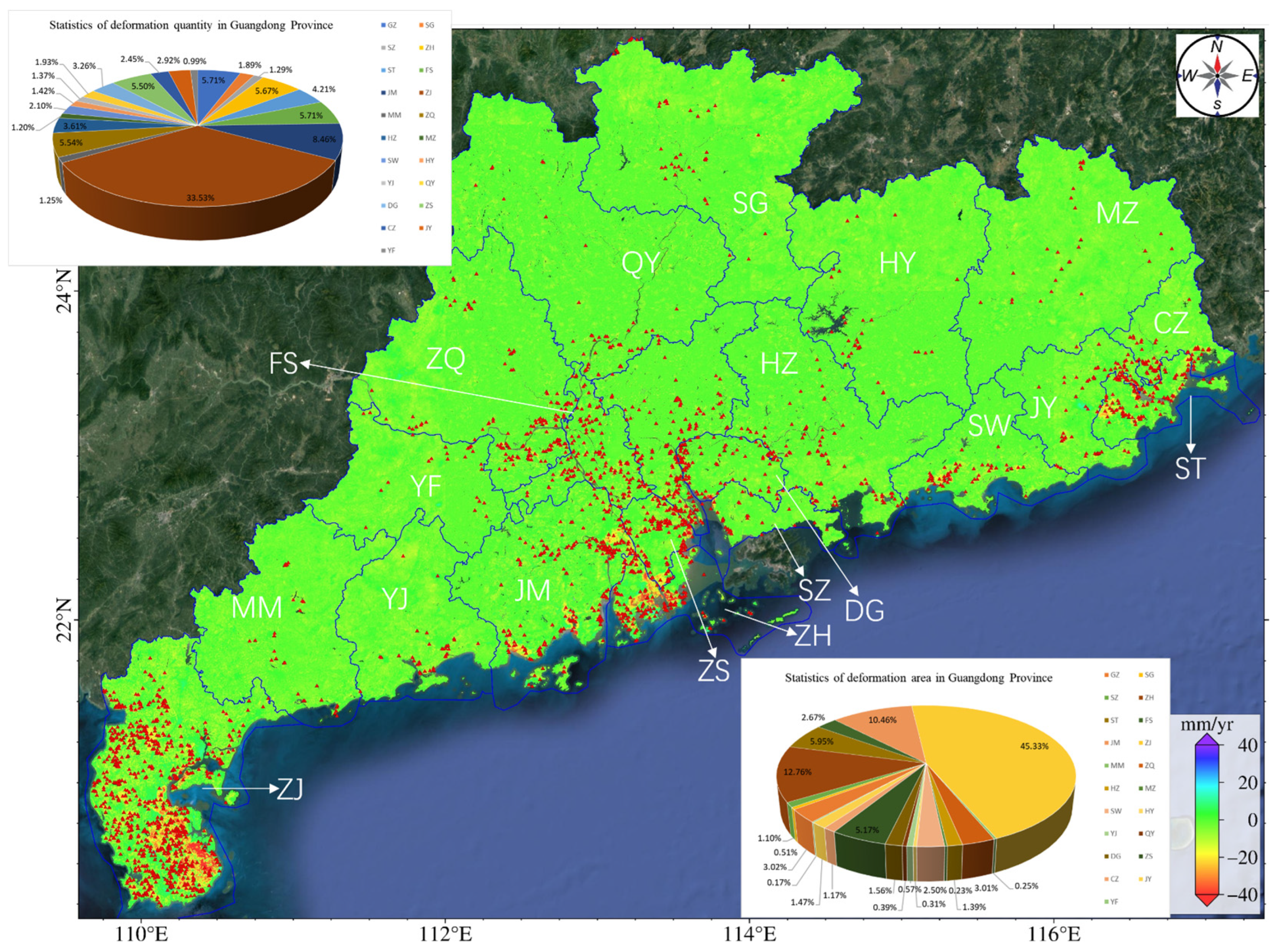Click the 'Statistics of deformation quantity' title

[x=191, y=25]
